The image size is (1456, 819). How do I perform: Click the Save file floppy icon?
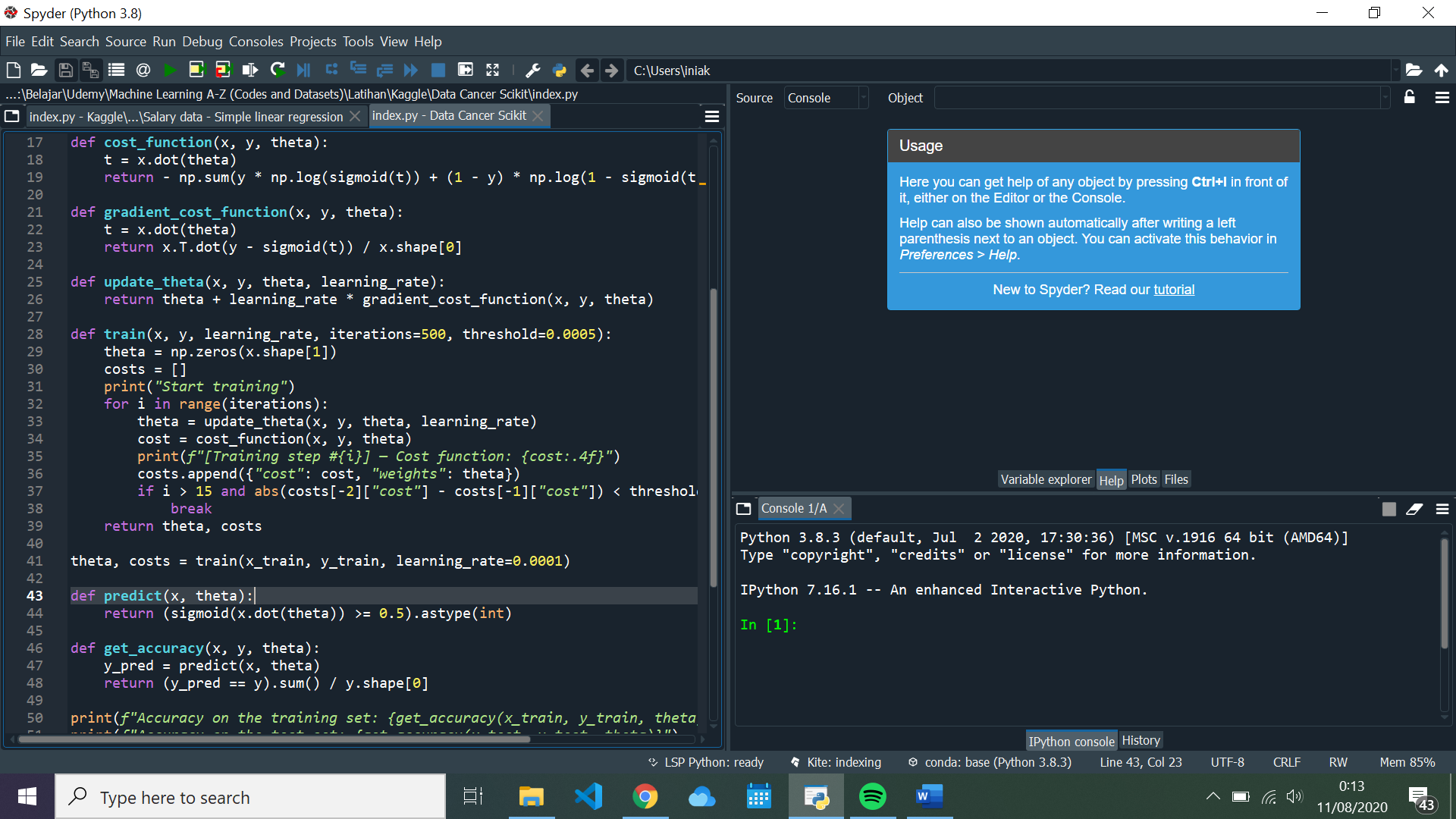[65, 71]
